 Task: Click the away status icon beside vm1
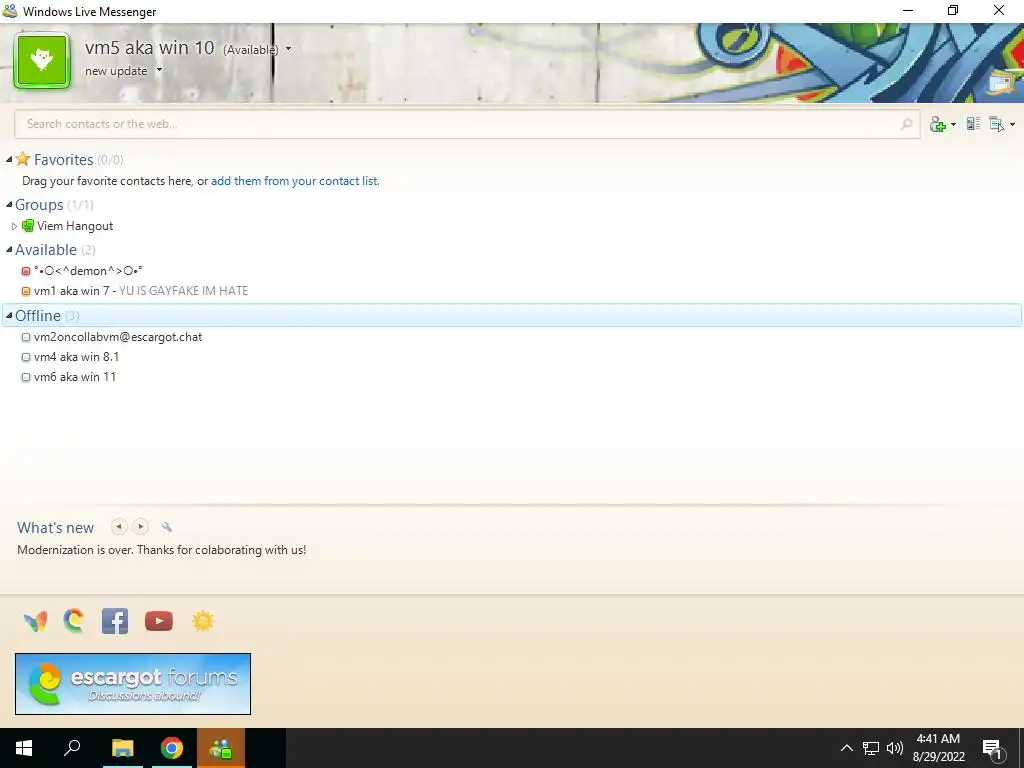[26, 291]
